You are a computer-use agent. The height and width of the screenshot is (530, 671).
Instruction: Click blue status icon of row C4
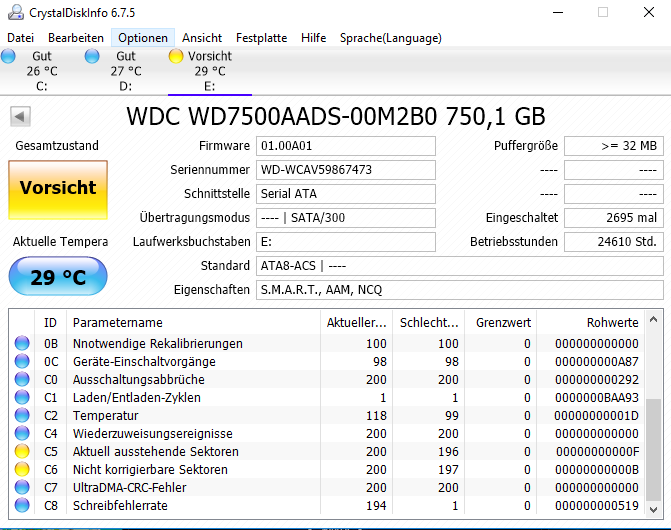pyautogui.click(x=22, y=433)
